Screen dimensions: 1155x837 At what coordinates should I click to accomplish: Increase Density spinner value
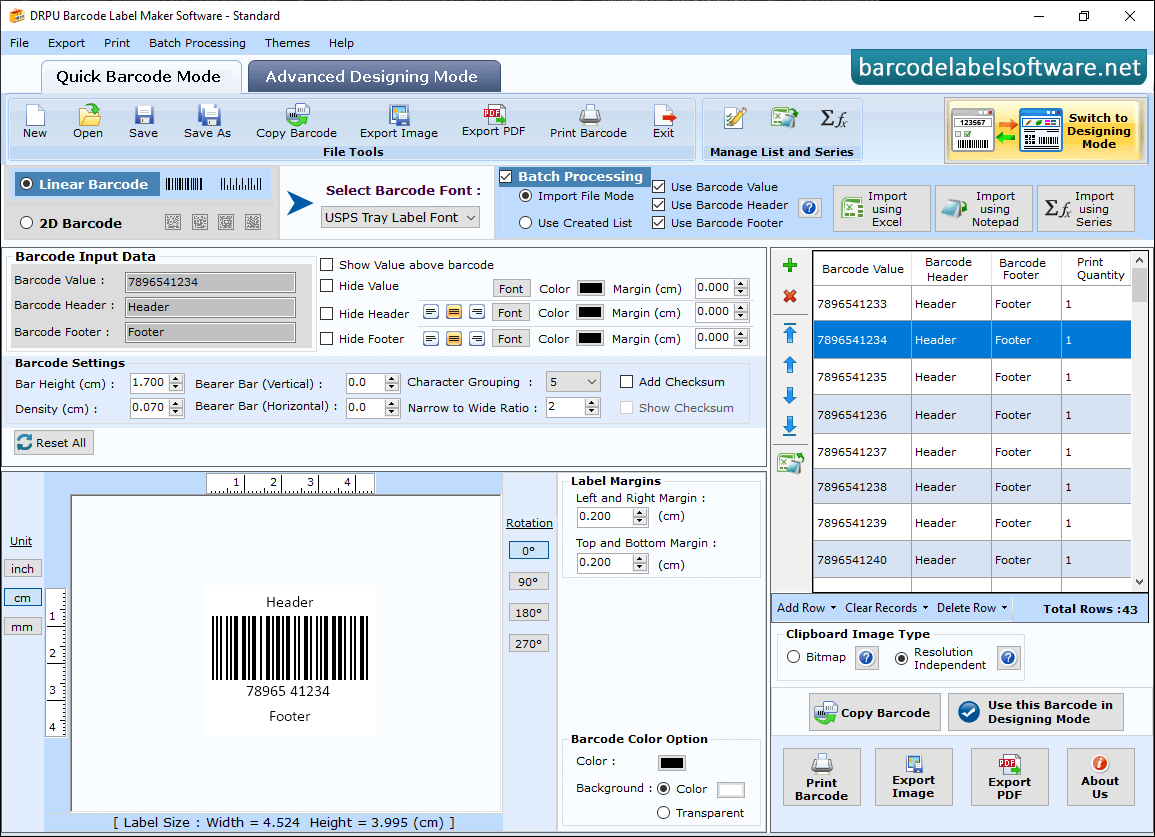click(176, 403)
